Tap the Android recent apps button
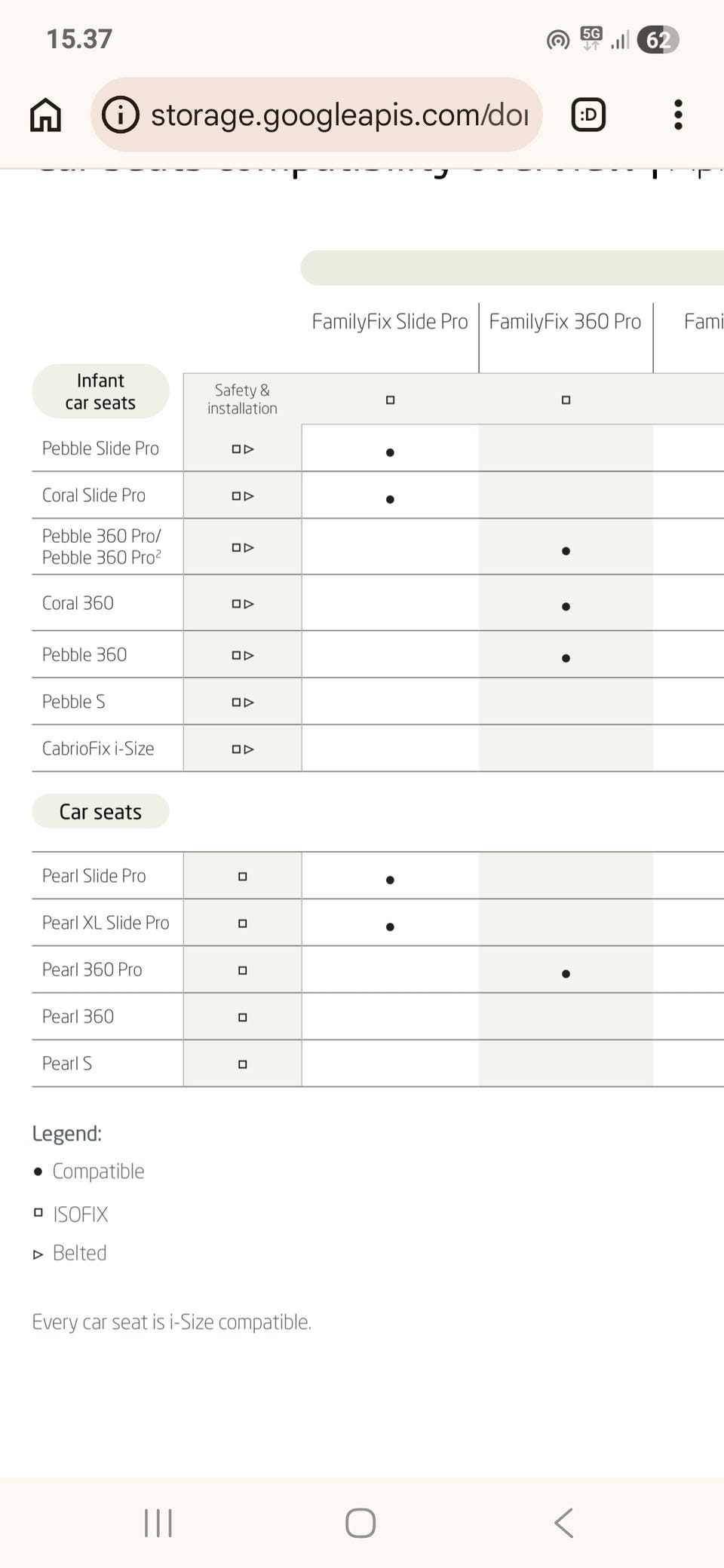This screenshot has height=1568, width=724. pos(158,1523)
